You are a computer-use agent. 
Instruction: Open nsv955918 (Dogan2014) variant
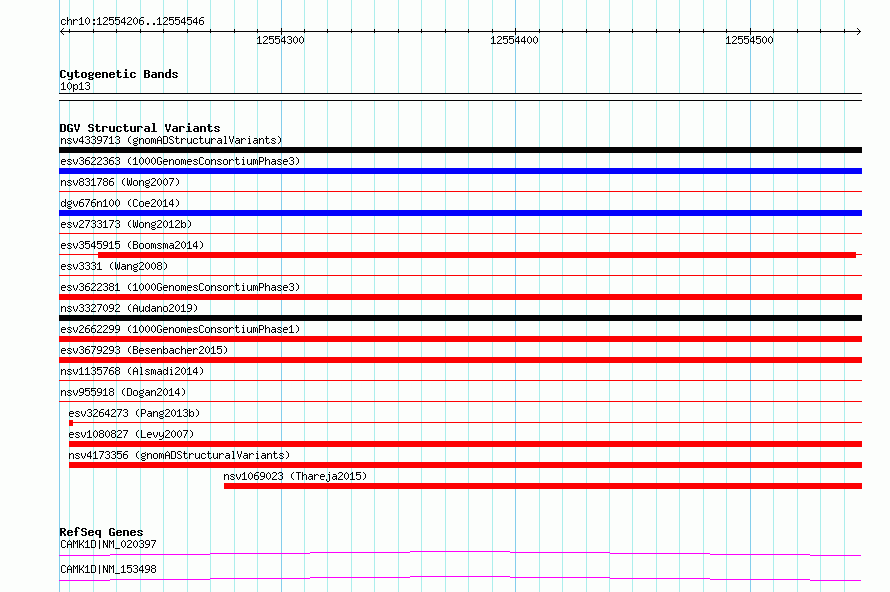click(123, 392)
